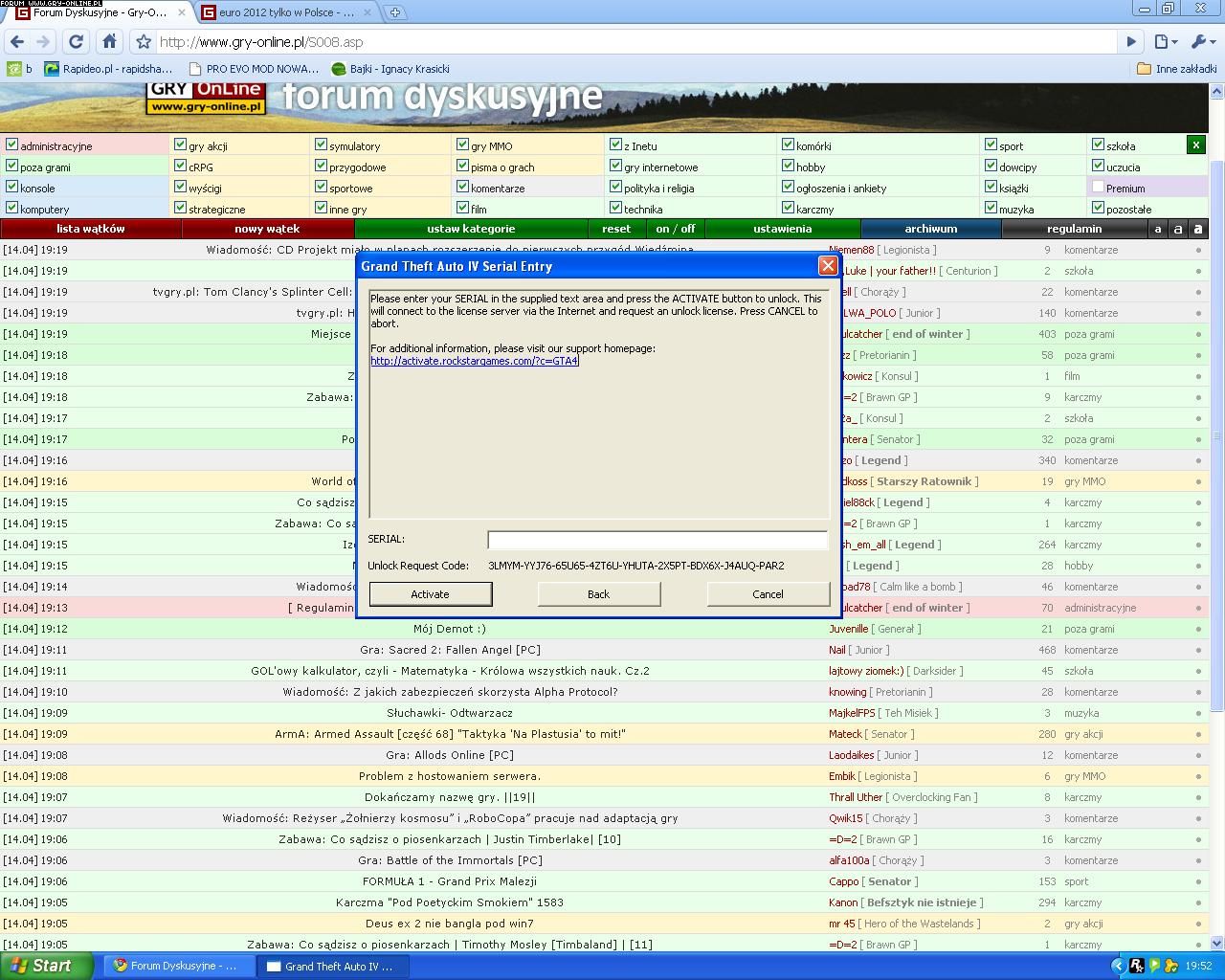
Task: Toggle the gry akcji category checkbox
Action: tap(180, 145)
